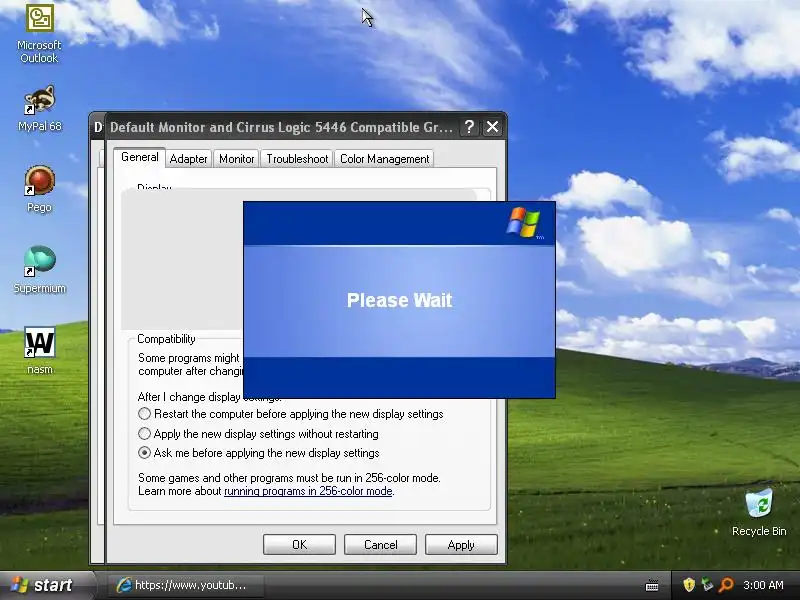Close the Default Monitor properties dialog
The width and height of the screenshot is (800, 600).
point(492,127)
